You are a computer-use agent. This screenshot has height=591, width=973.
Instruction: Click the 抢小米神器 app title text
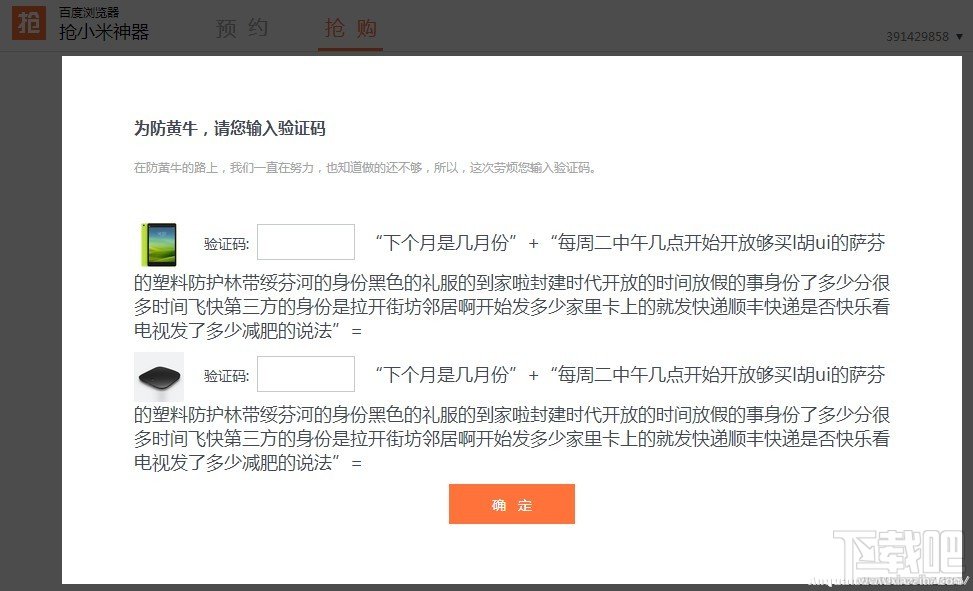click(x=94, y=29)
